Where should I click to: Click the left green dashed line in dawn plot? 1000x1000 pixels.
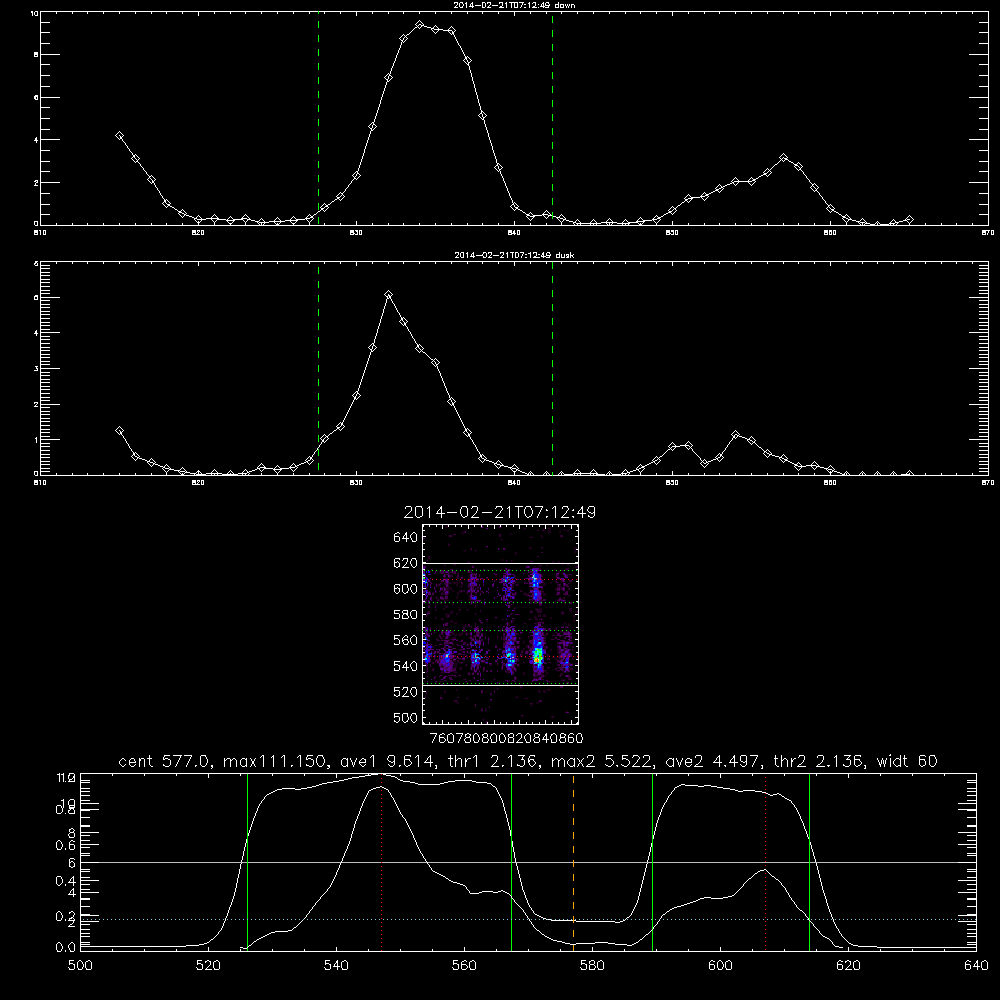coord(318,118)
